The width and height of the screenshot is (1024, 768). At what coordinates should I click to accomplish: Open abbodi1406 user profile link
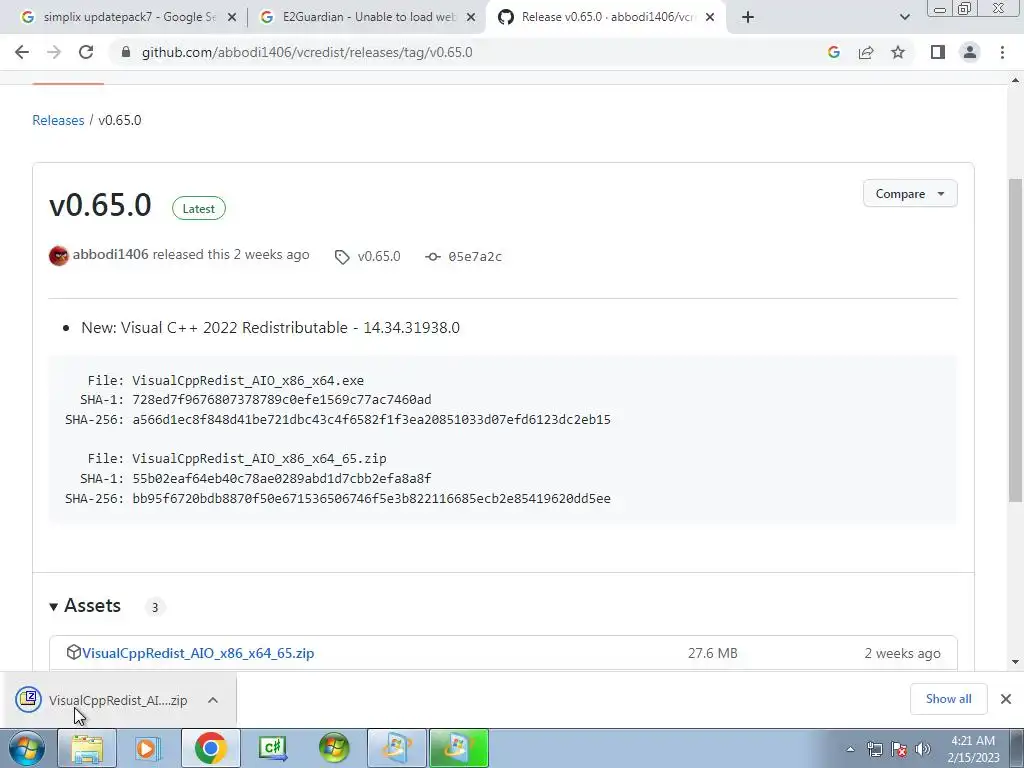[110, 255]
